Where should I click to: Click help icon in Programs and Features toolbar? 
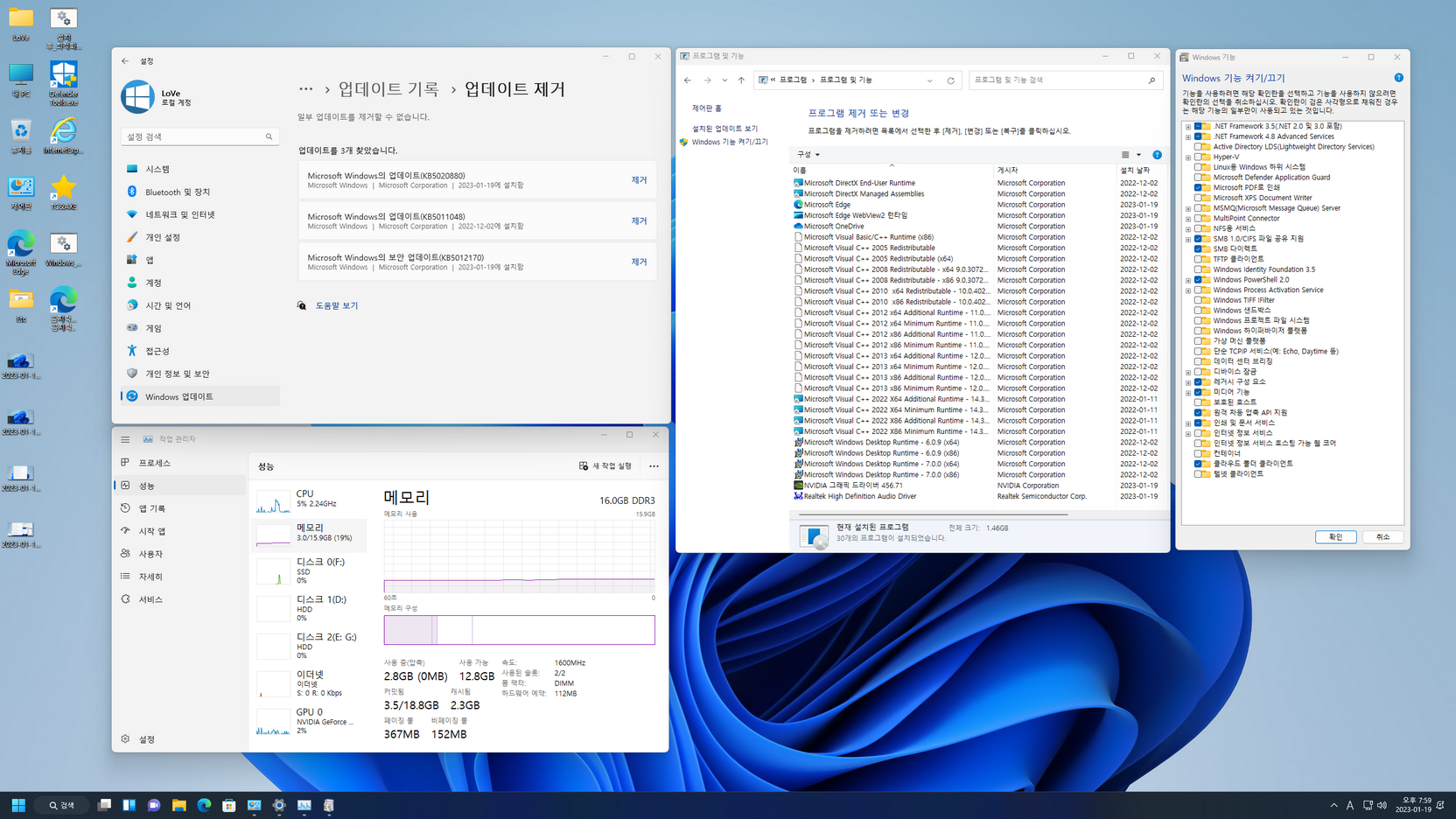[1157, 155]
